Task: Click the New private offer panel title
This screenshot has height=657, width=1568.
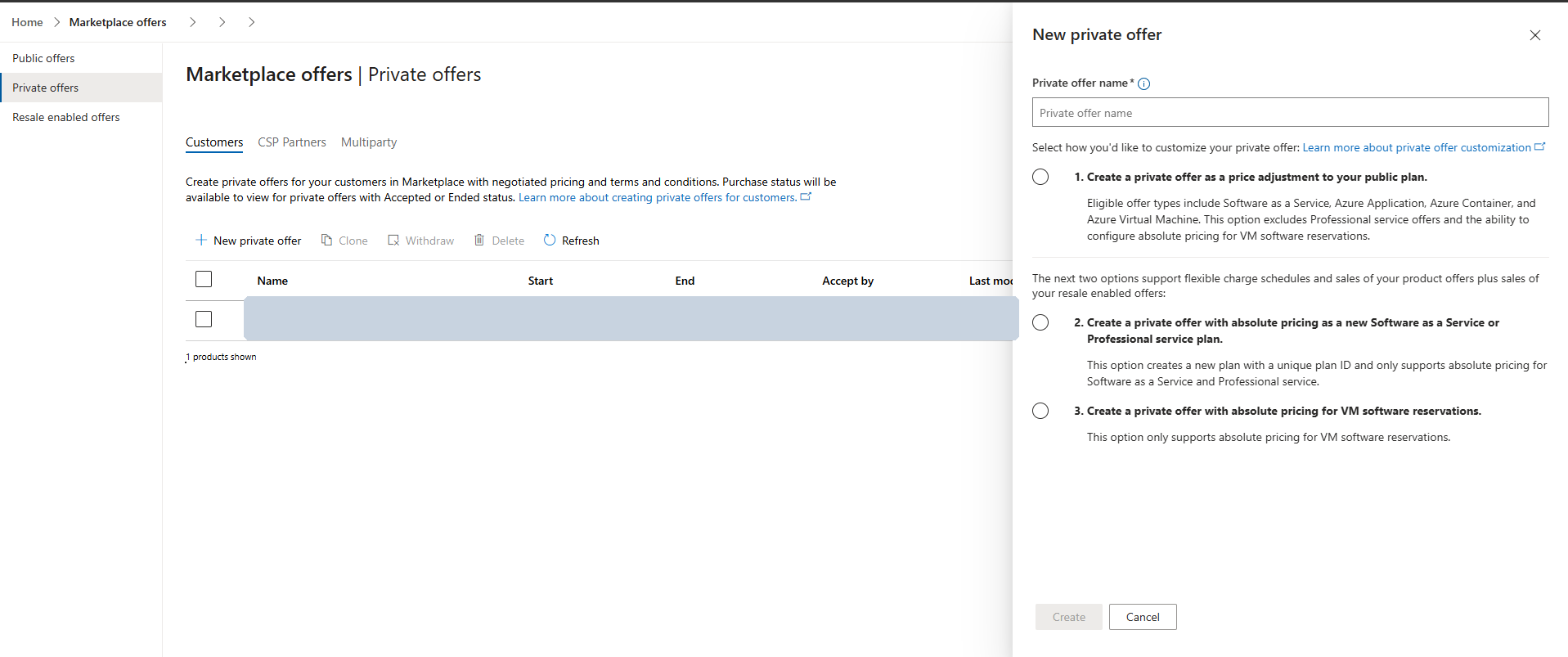Action: [1097, 34]
